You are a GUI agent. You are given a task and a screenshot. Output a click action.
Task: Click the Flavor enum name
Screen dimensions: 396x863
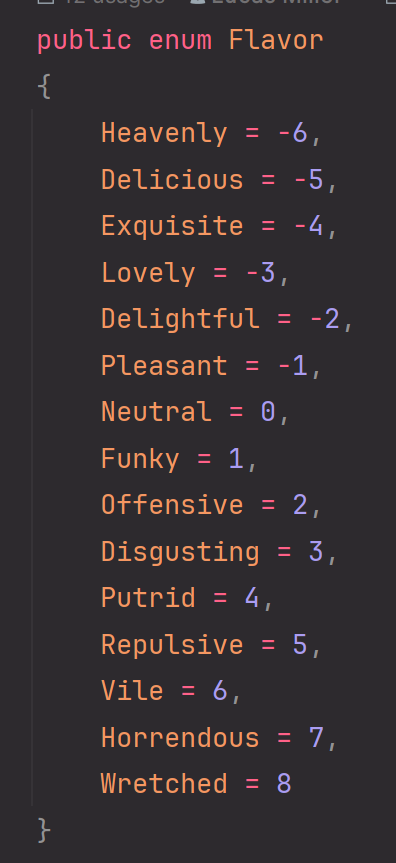(x=276, y=40)
